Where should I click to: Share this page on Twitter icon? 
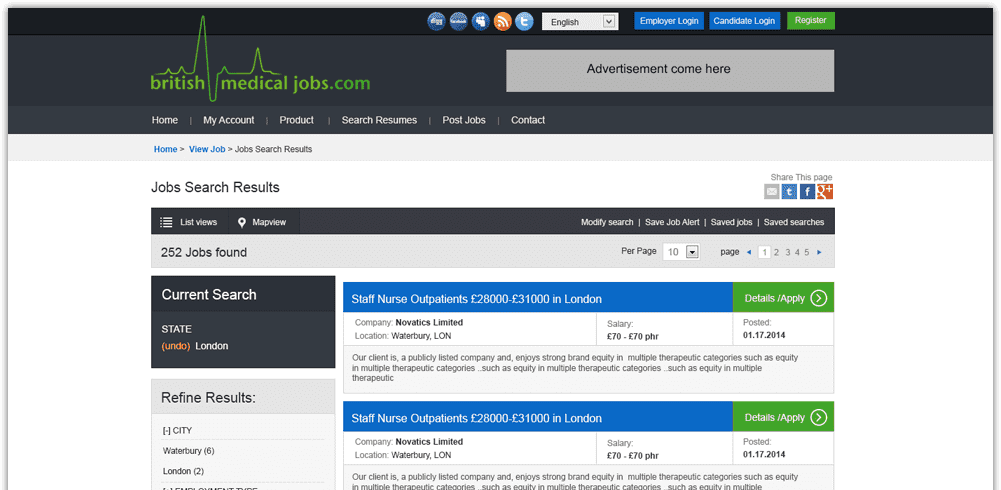click(790, 191)
